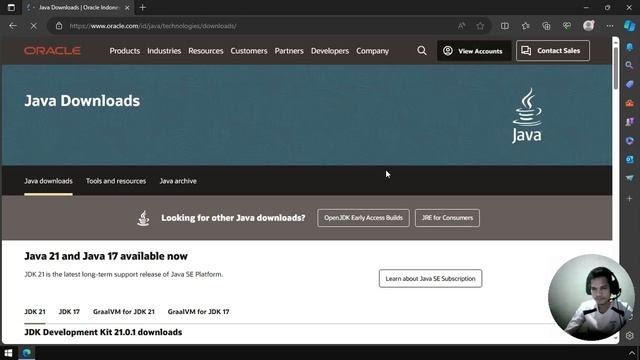
Task: Open the Products menu
Action: (124, 51)
